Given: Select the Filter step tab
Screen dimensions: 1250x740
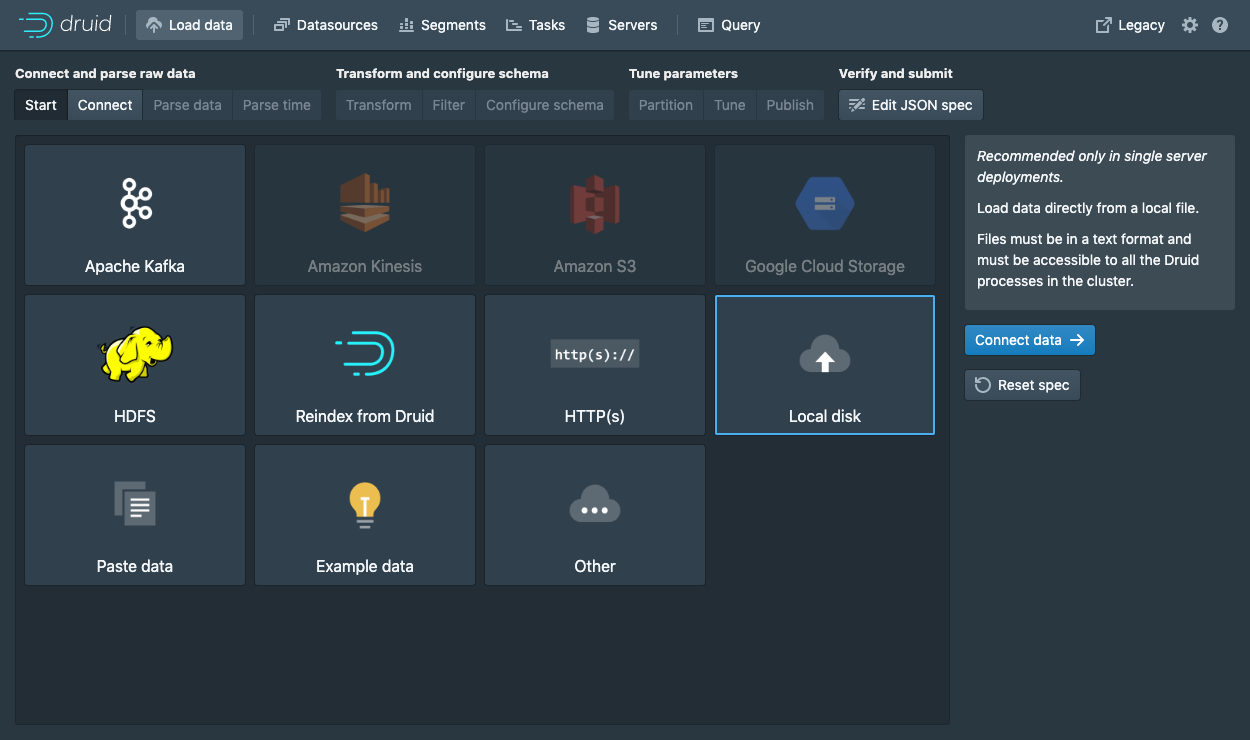Looking at the screenshot, I should (x=449, y=105).
